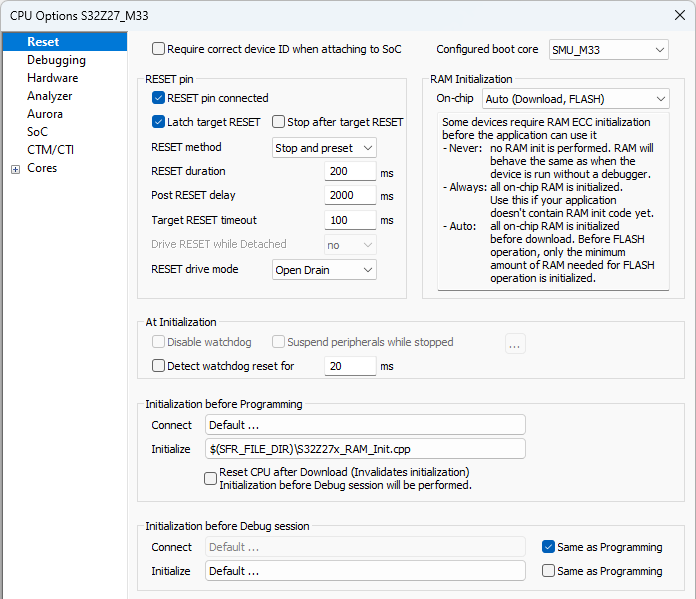Viewport: 696px width, 599px height.
Task: Open the Hardware options page
Action: [x=52, y=78]
